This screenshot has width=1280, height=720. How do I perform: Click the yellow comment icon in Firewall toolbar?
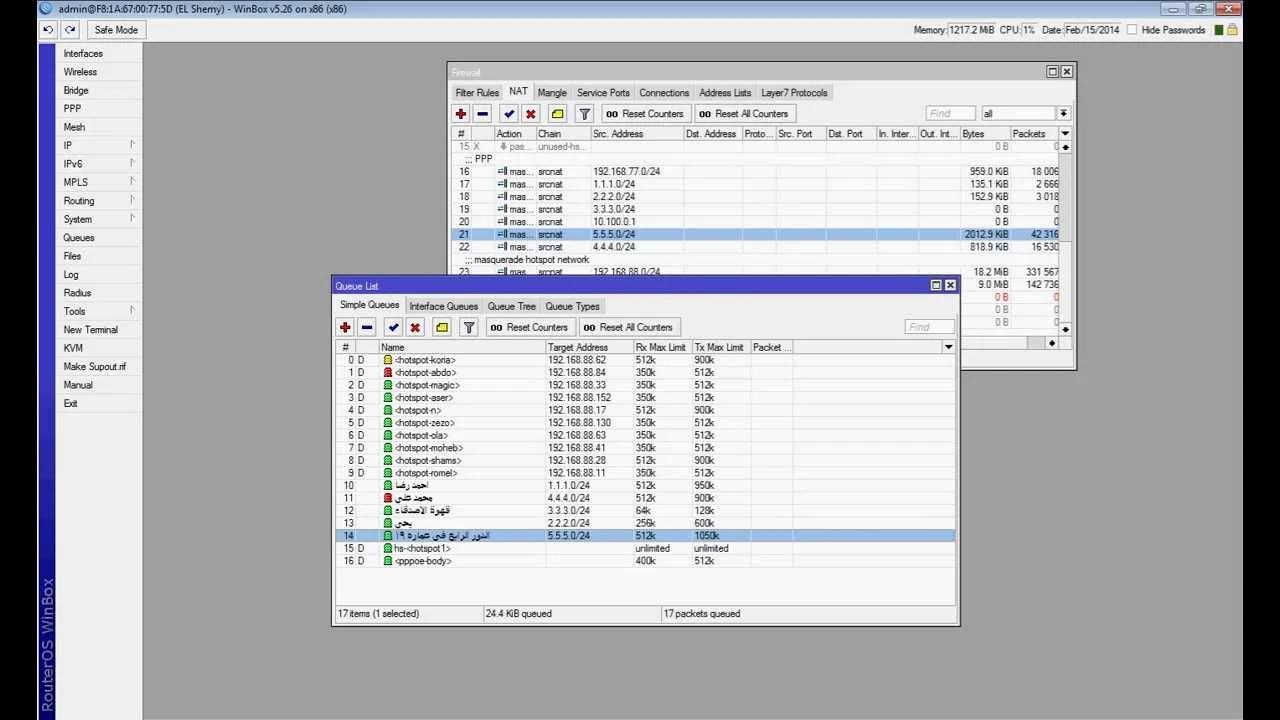(x=558, y=114)
